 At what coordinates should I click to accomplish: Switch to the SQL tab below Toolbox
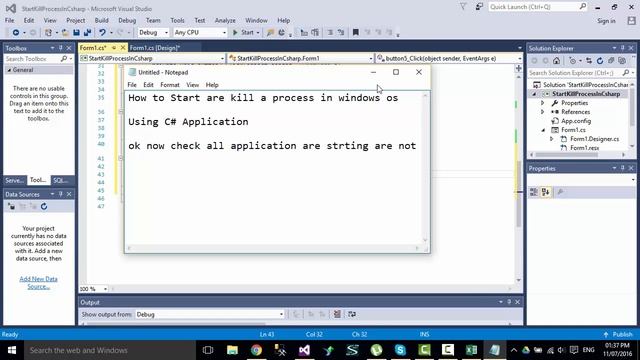click(60, 180)
